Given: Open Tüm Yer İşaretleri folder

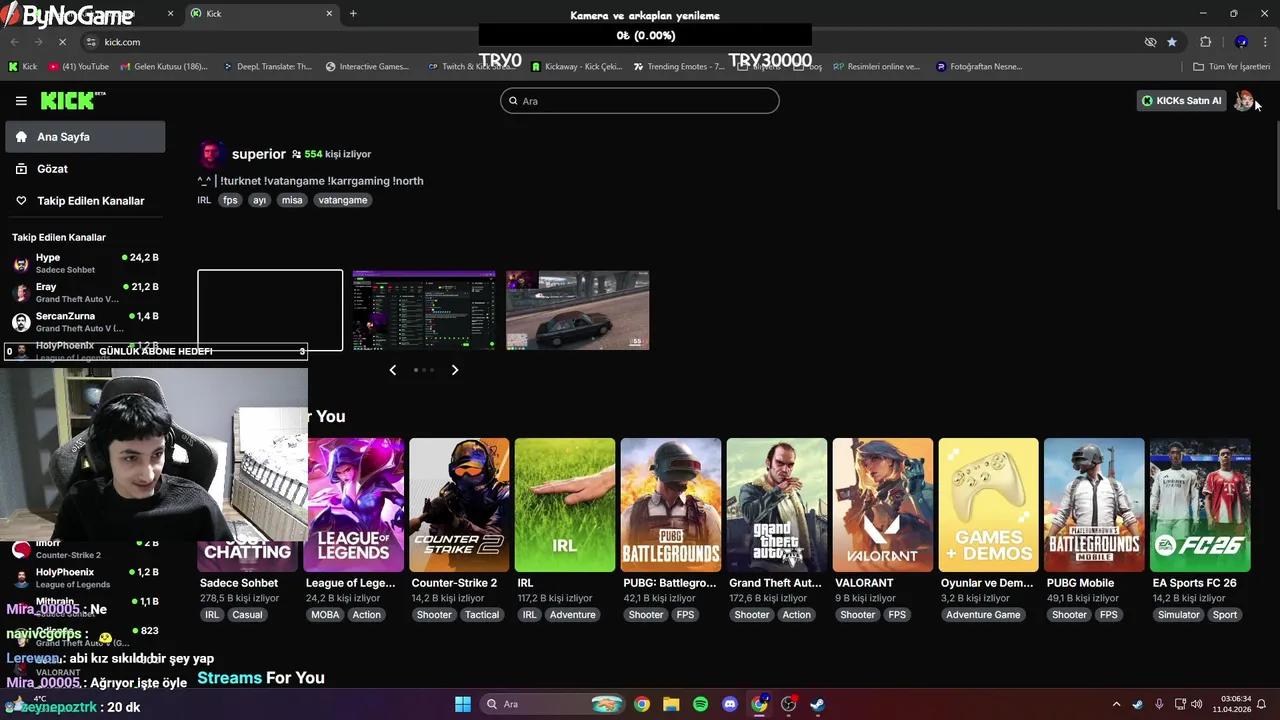Looking at the screenshot, I should 1232,67.
